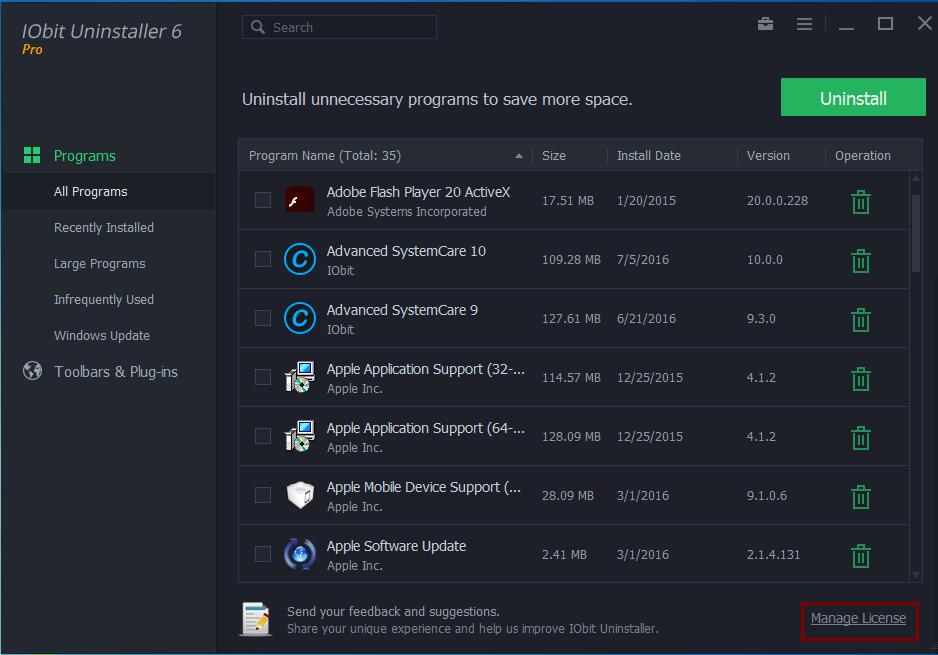Image resolution: width=938 pixels, height=655 pixels.
Task: Click the program list vertical scrollbar thumb
Action: coord(916,233)
